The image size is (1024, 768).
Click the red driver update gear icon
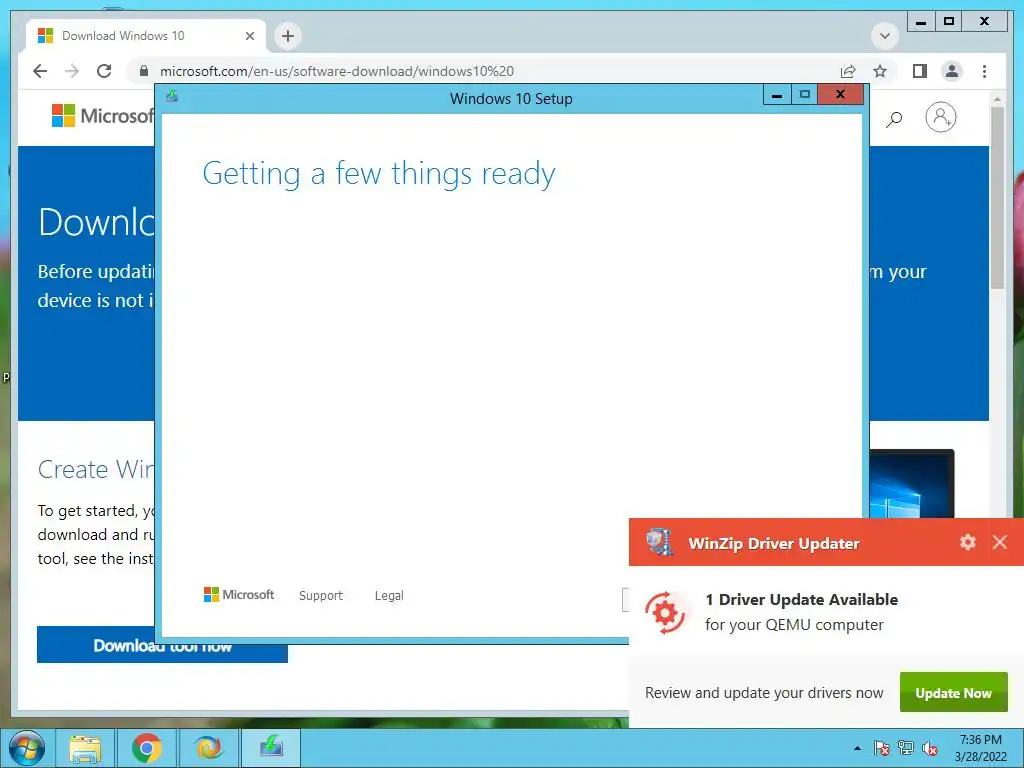coord(665,613)
